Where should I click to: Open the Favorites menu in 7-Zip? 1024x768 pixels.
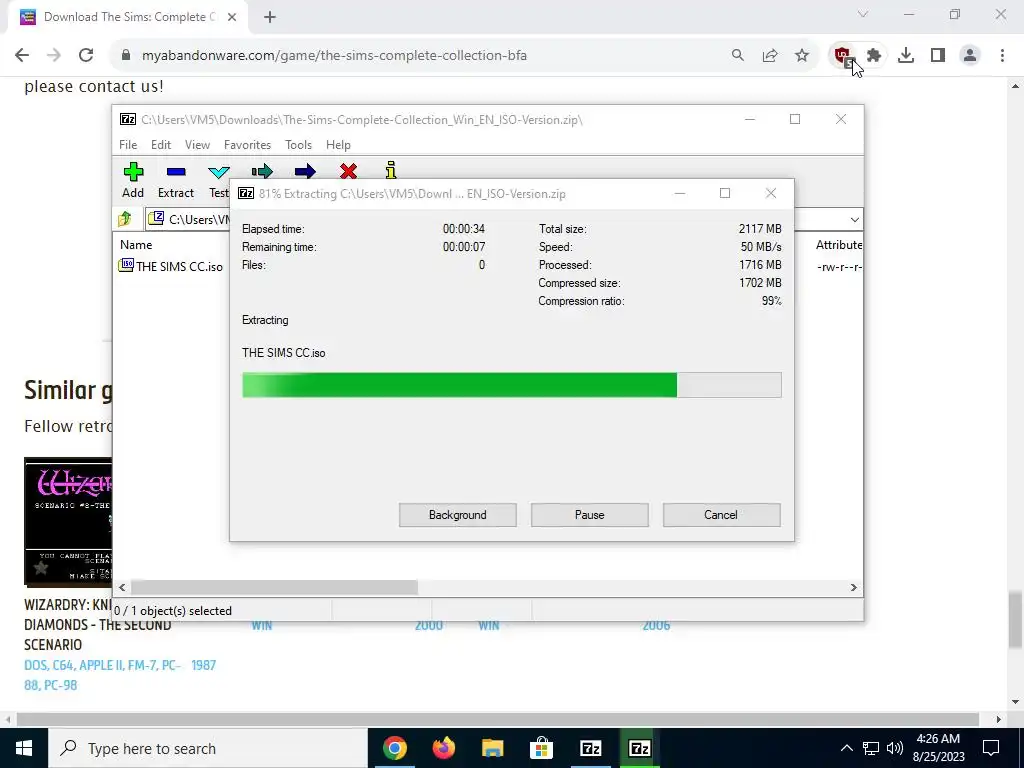click(x=247, y=145)
